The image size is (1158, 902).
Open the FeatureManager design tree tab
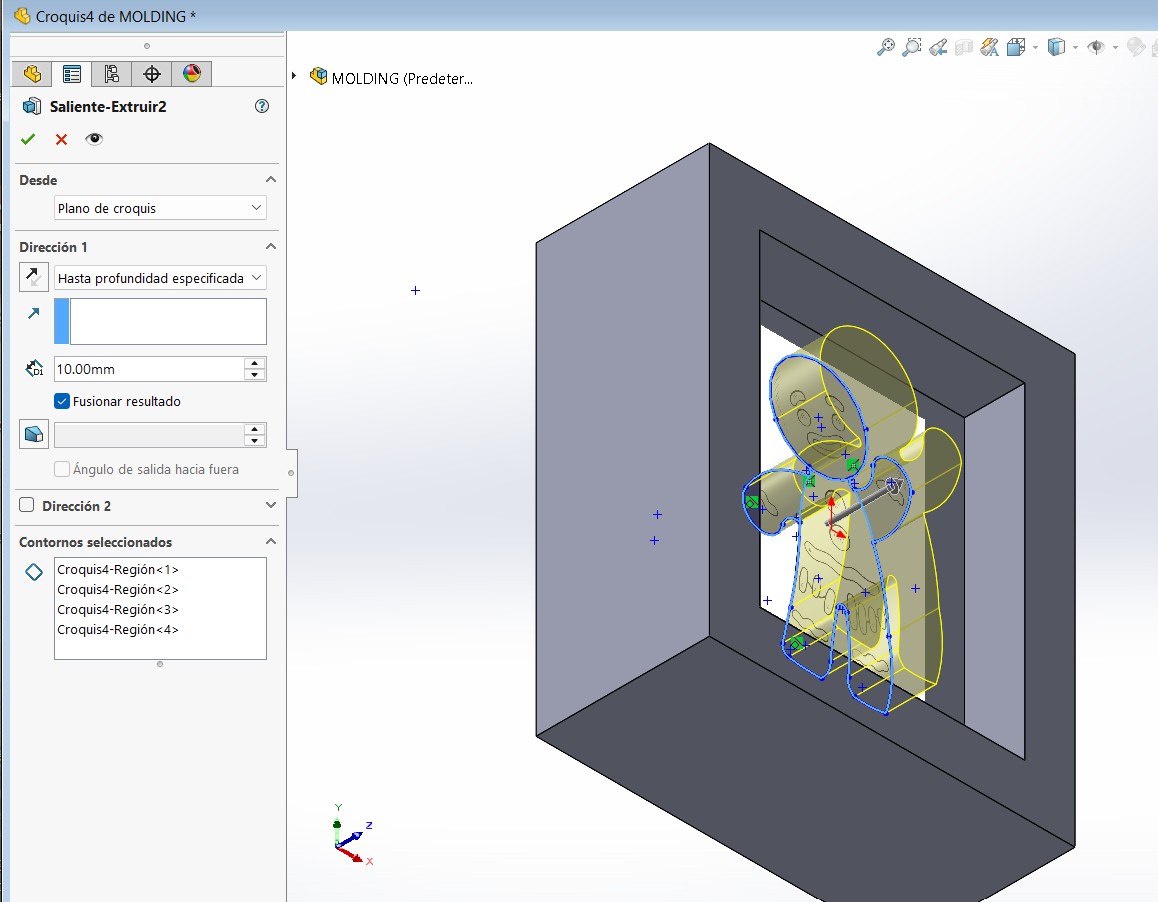[x=32, y=74]
